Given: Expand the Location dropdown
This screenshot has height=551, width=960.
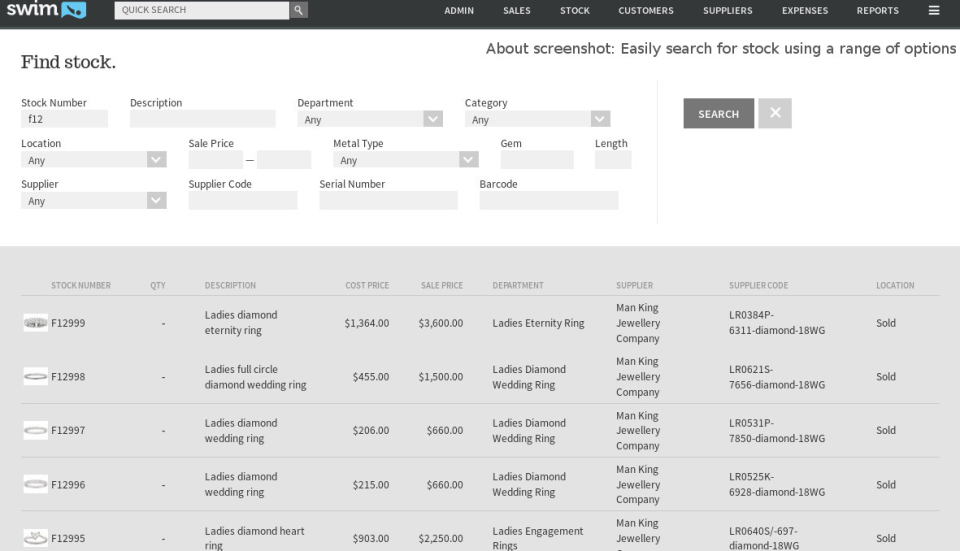Looking at the screenshot, I should coord(94,160).
